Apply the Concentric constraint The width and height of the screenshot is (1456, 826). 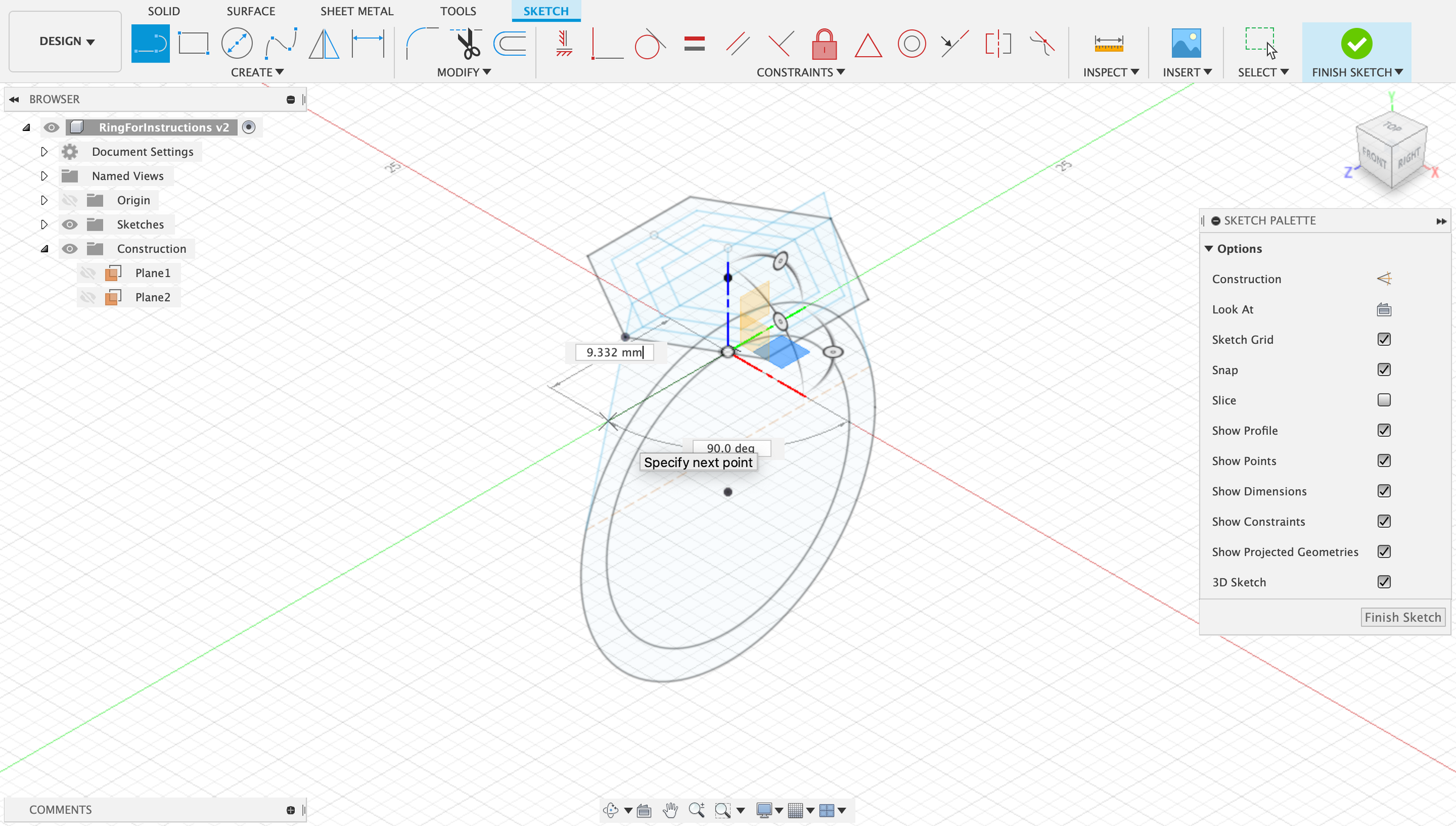[911, 43]
